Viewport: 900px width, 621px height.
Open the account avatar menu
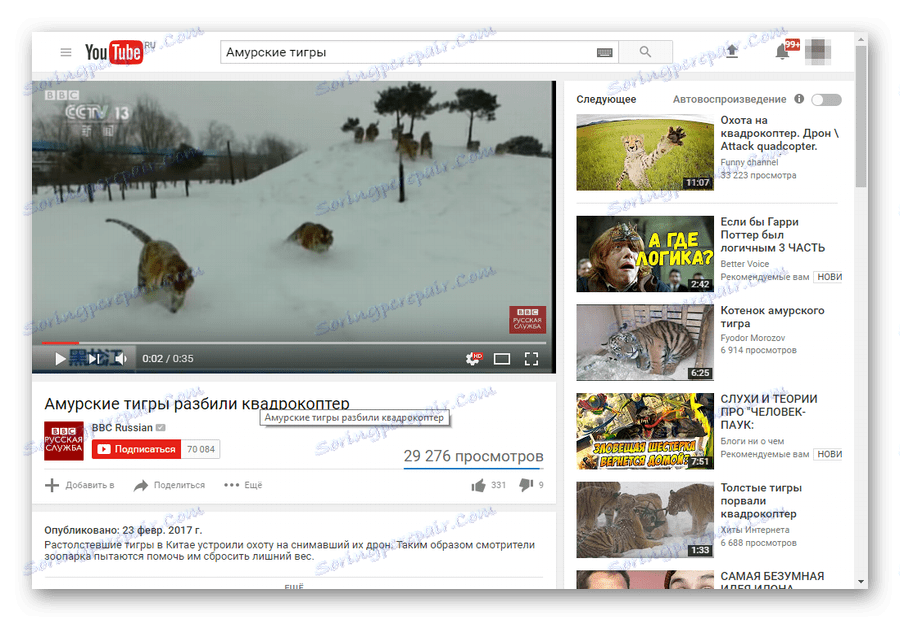pyautogui.click(x=817, y=52)
